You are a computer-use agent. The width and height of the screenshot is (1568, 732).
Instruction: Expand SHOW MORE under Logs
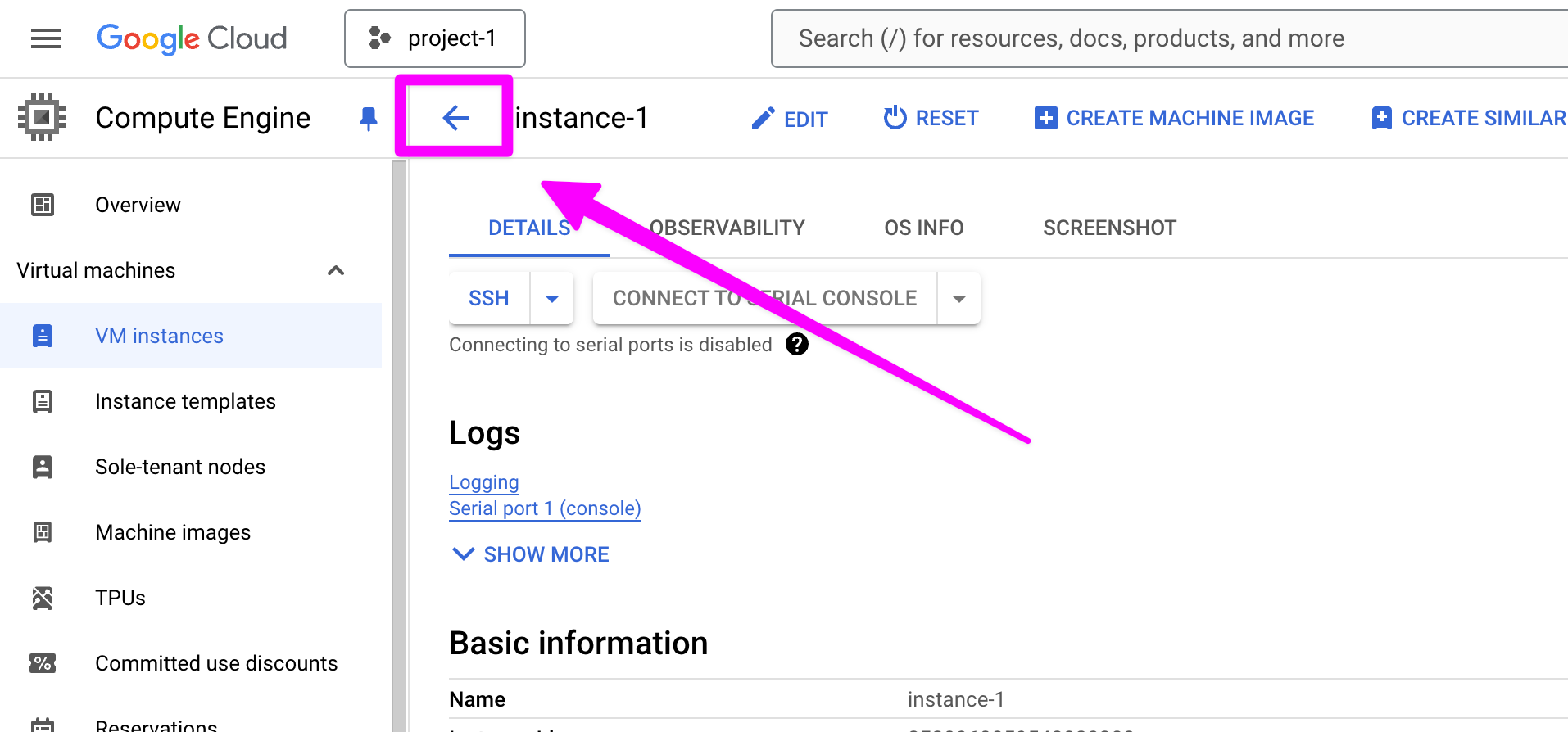pos(531,554)
